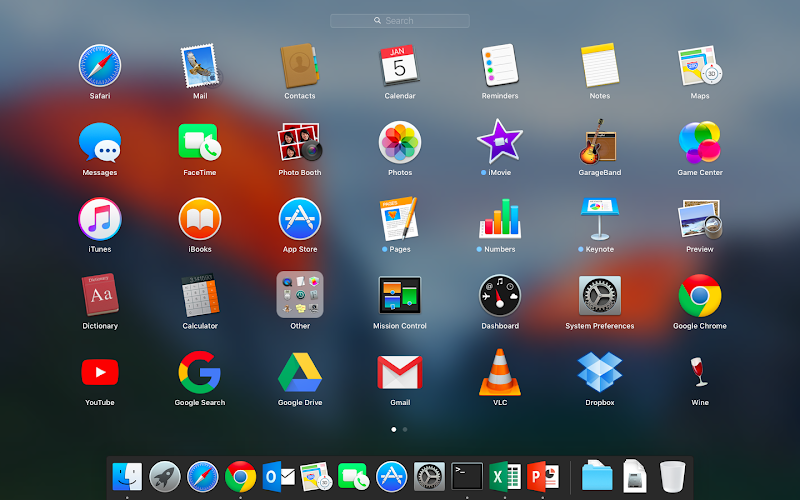Launch PowerPoint from the Dock
Viewport: 800px width, 500px height.
[x=543, y=477]
